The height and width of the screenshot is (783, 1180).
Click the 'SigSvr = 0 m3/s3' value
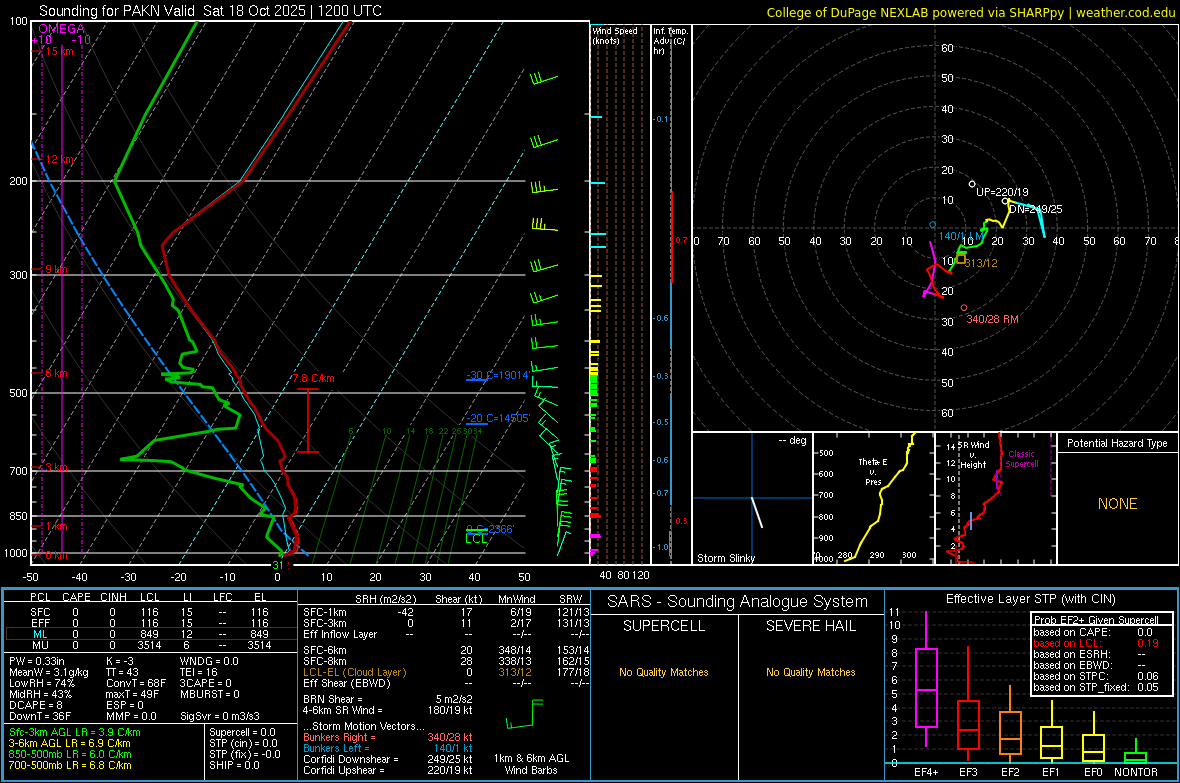coord(220,716)
